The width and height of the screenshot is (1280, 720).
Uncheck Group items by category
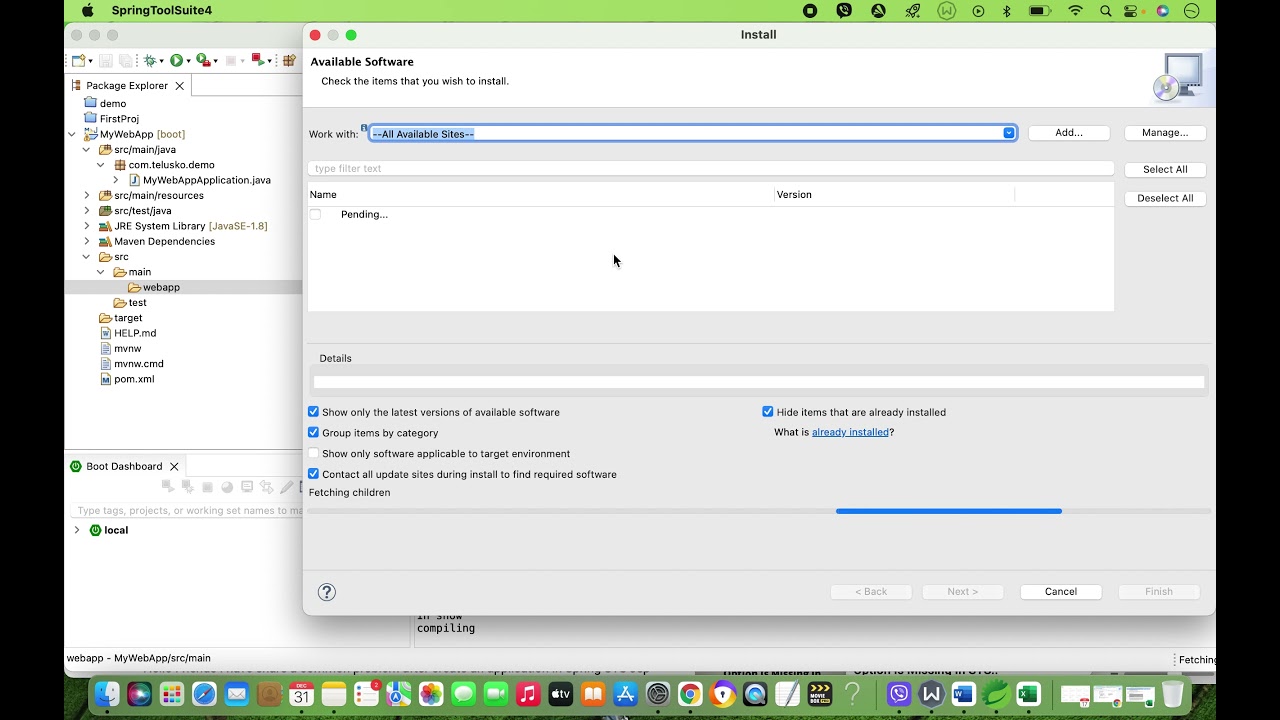[314, 433]
